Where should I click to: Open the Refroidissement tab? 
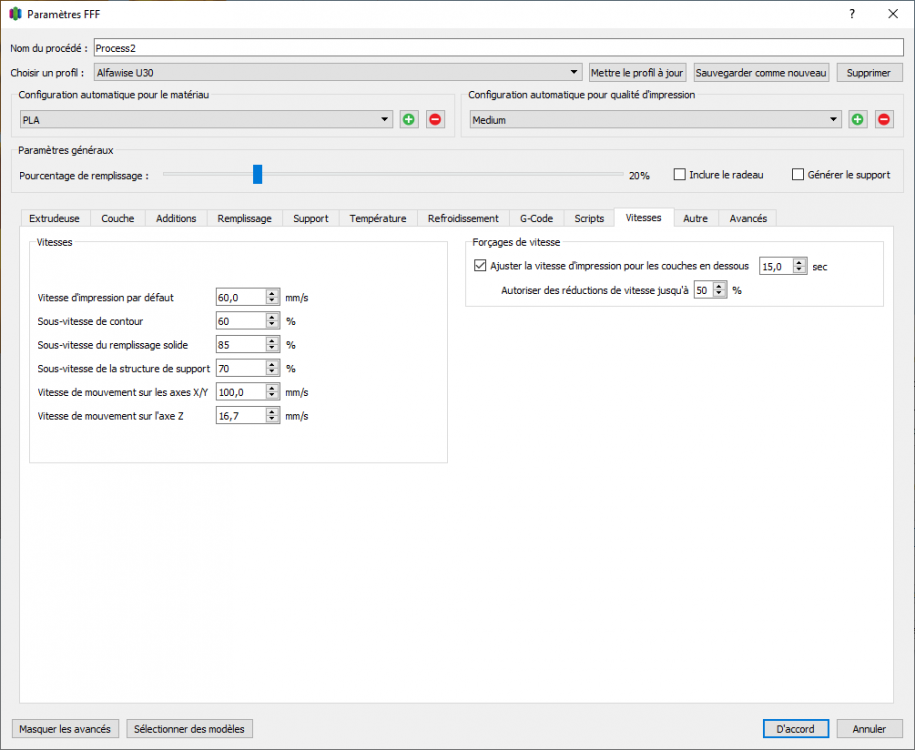[463, 218]
